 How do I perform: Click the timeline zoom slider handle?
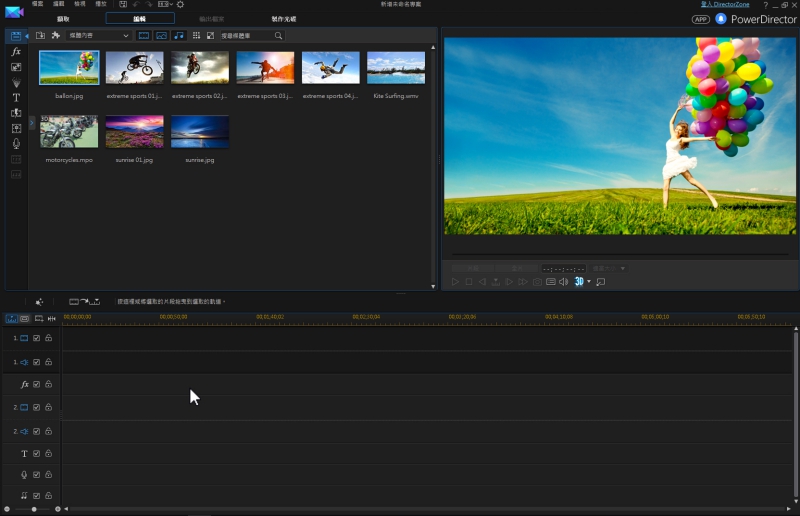pyautogui.click(x=34, y=509)
